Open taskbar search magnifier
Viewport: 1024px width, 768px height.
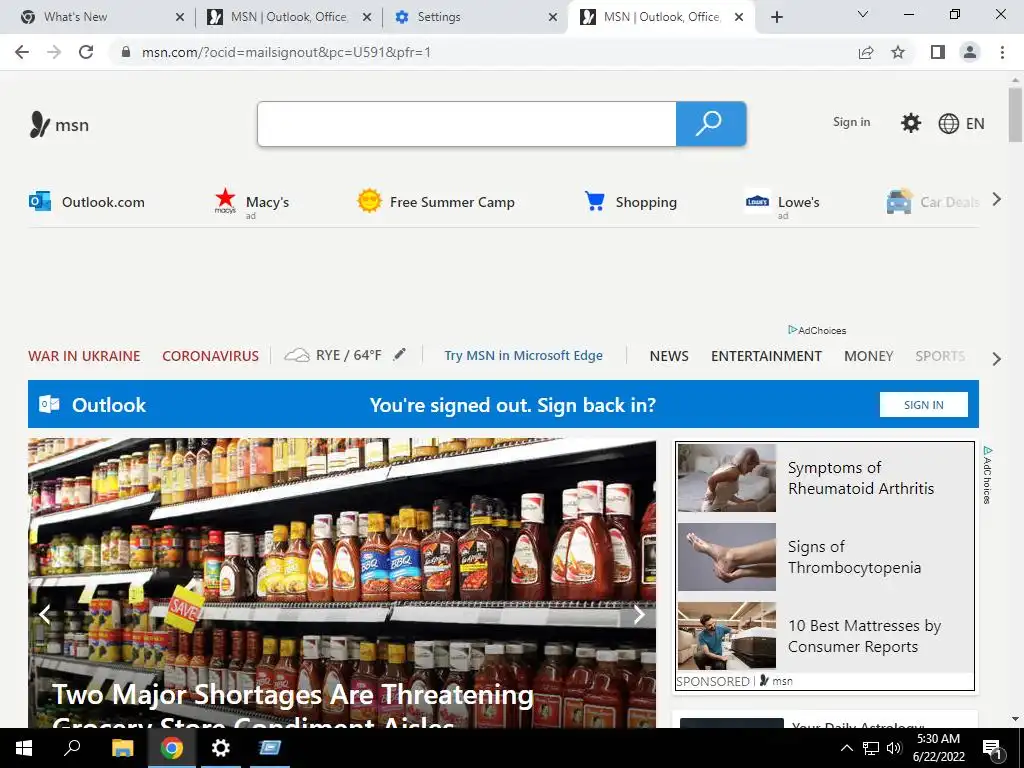[x=72, y=748]
